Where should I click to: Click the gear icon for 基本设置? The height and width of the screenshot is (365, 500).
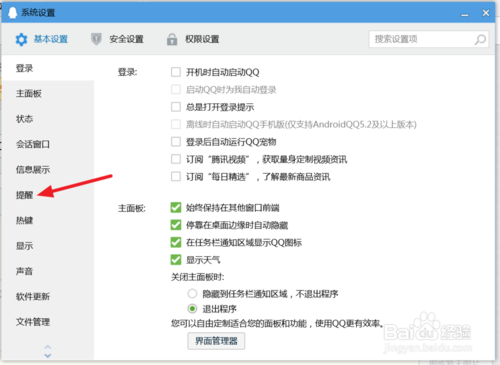point(21,40)
